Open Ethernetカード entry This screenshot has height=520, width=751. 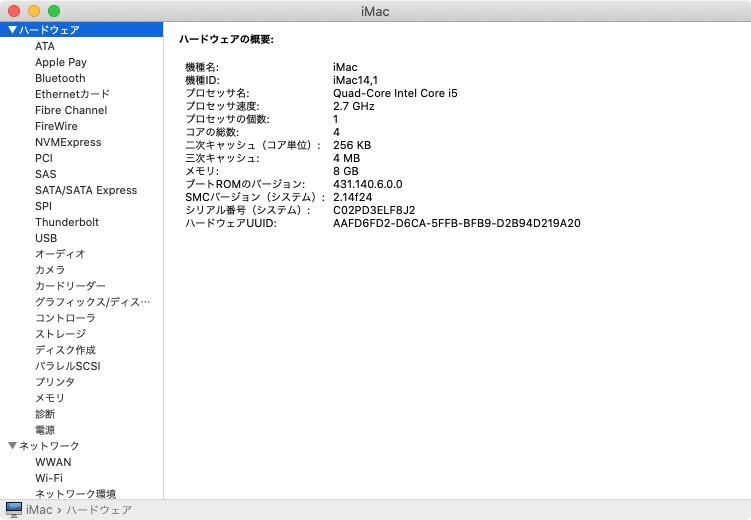(x=72, y=94)
